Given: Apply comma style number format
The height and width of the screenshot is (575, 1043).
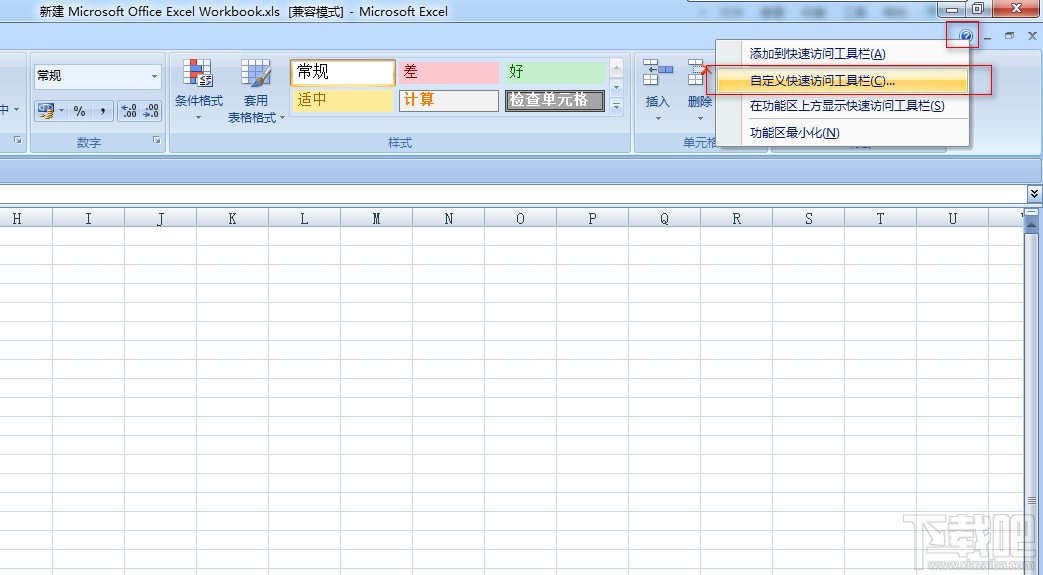Looking at the screenshot, I should click(x=102, y=110).
